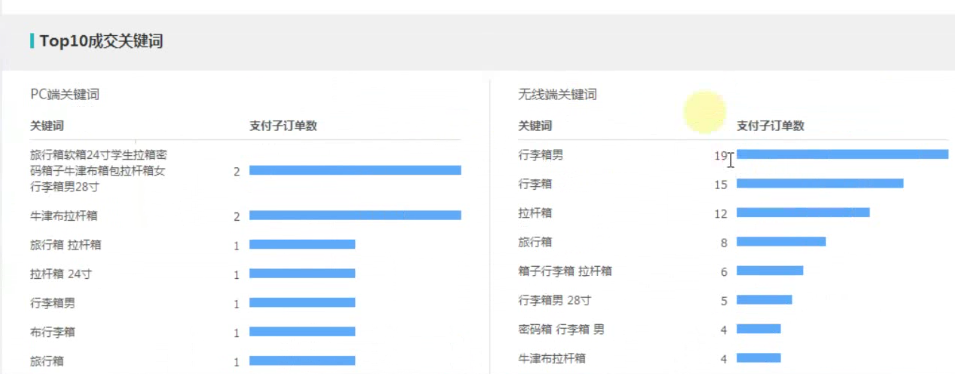955x374 pixels.
Task: Click the Top10成交关键词 section heading
Action: pyautogui.click(x=101, y=41)
